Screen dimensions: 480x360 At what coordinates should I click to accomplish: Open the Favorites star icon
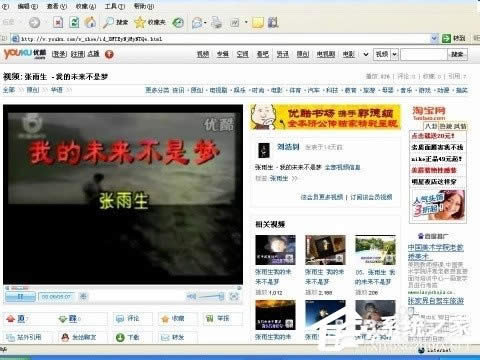[140, 23]
